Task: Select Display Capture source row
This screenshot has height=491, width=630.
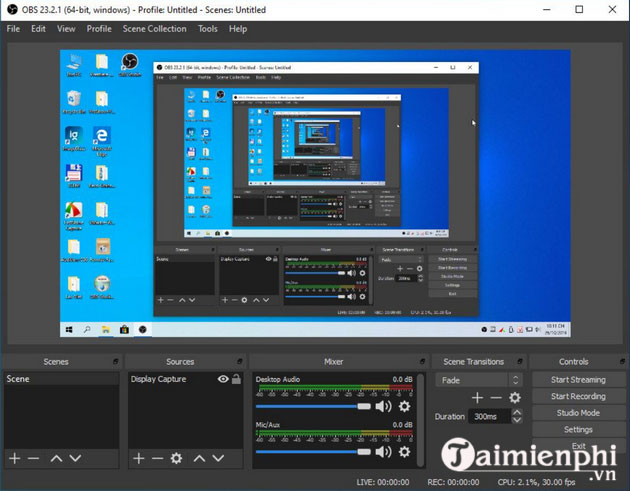Action: pyautogui.click(x=186, y=379)
